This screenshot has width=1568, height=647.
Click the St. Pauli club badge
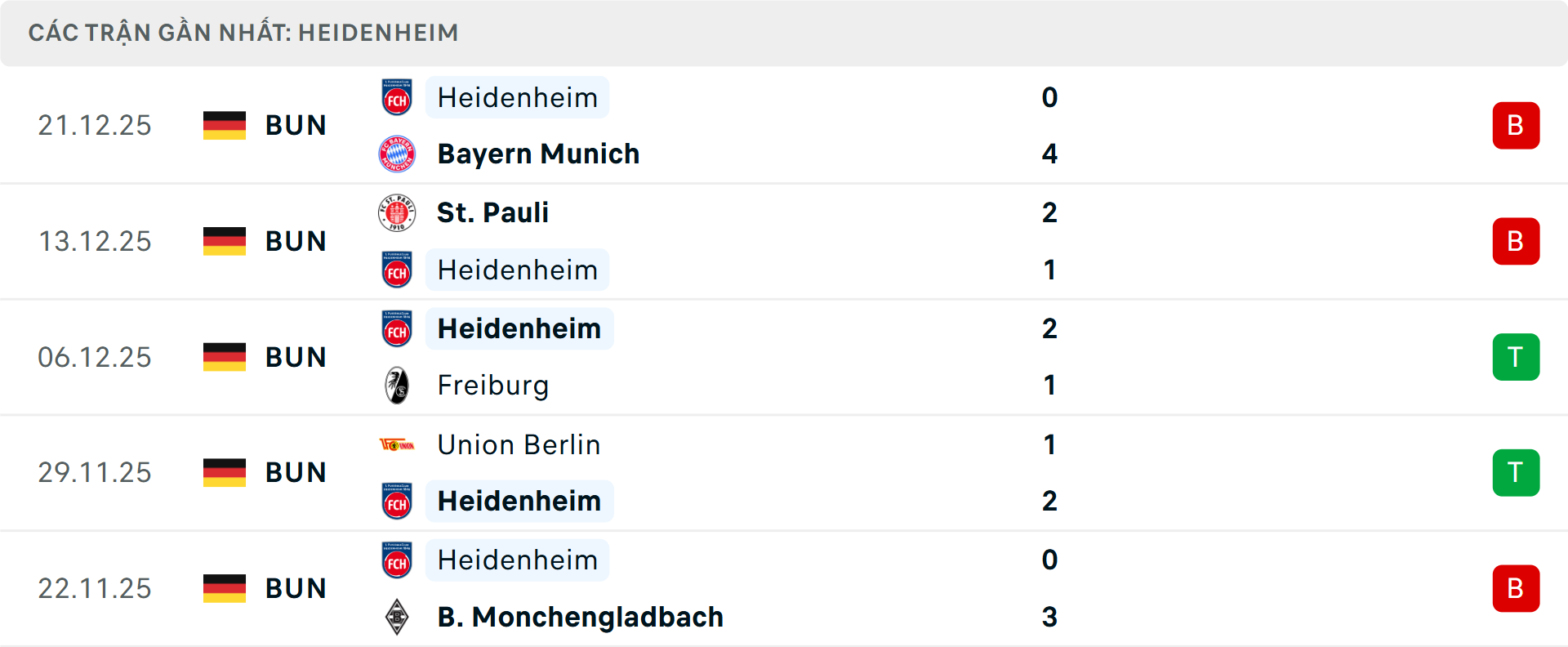point(397,212)
